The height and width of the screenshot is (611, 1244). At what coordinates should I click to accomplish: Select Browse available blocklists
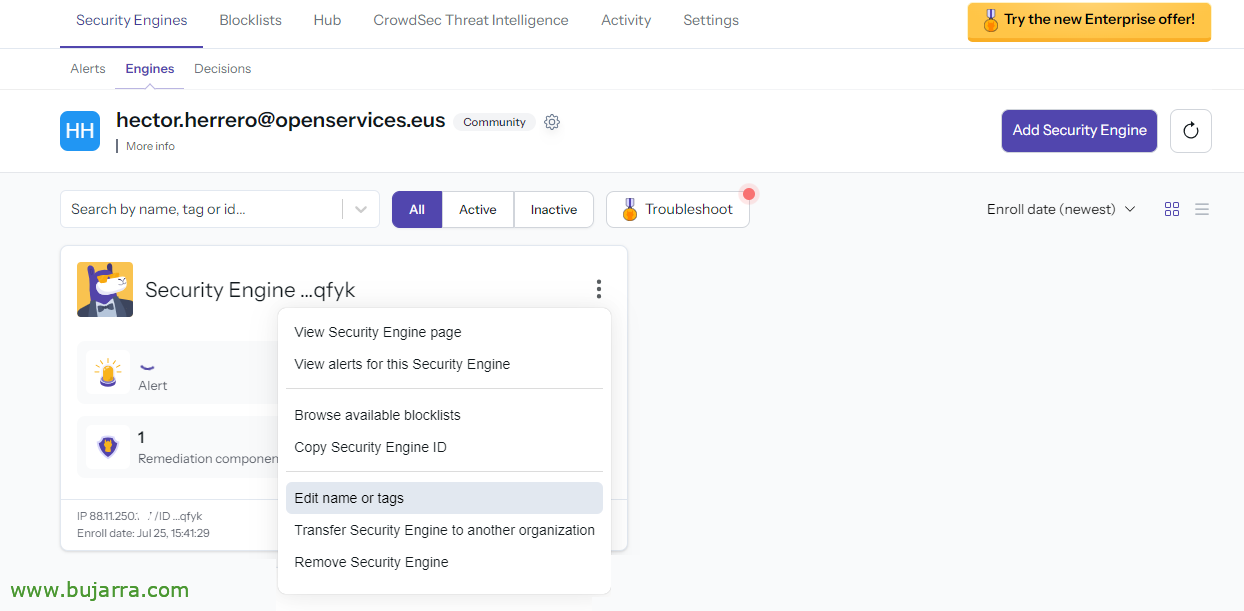[x=444, y=415]
